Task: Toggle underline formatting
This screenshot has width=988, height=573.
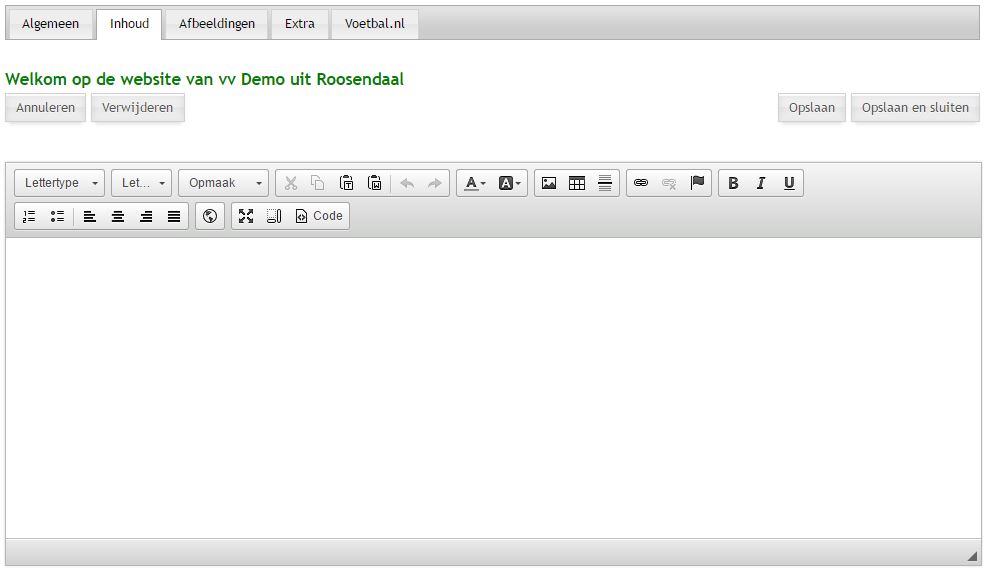Action: [x=789, y=183]
